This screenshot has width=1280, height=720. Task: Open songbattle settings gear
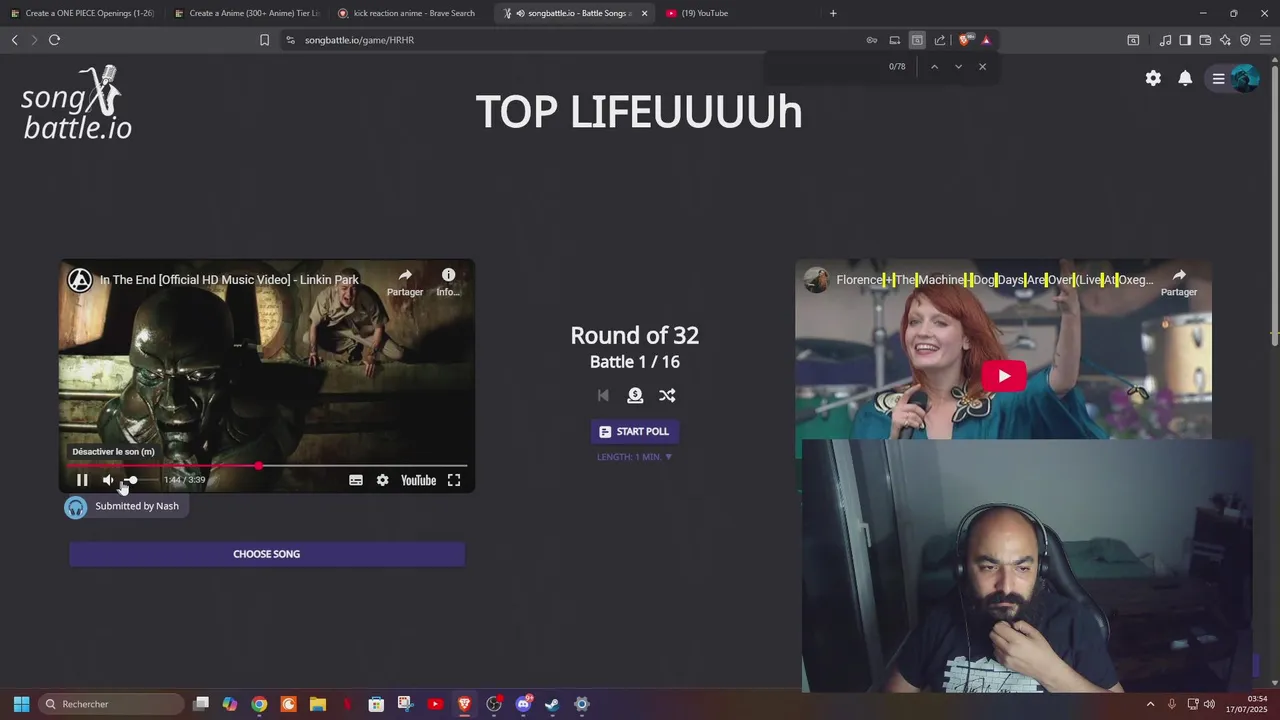tap(1153, 78)
